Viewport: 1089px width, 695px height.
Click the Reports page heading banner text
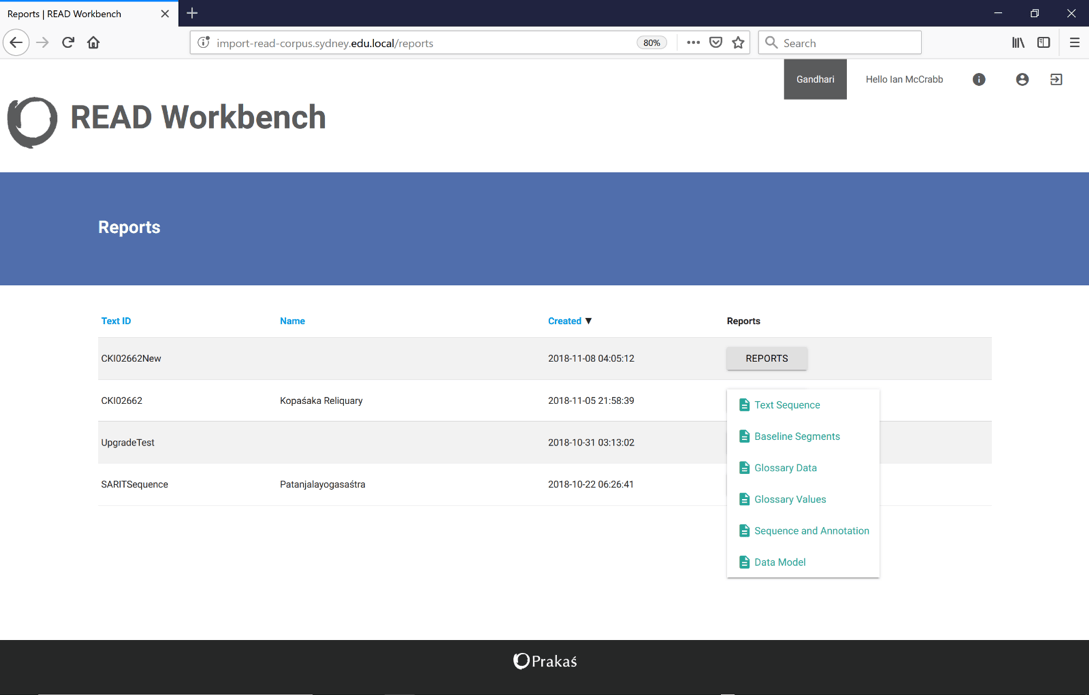129,227
